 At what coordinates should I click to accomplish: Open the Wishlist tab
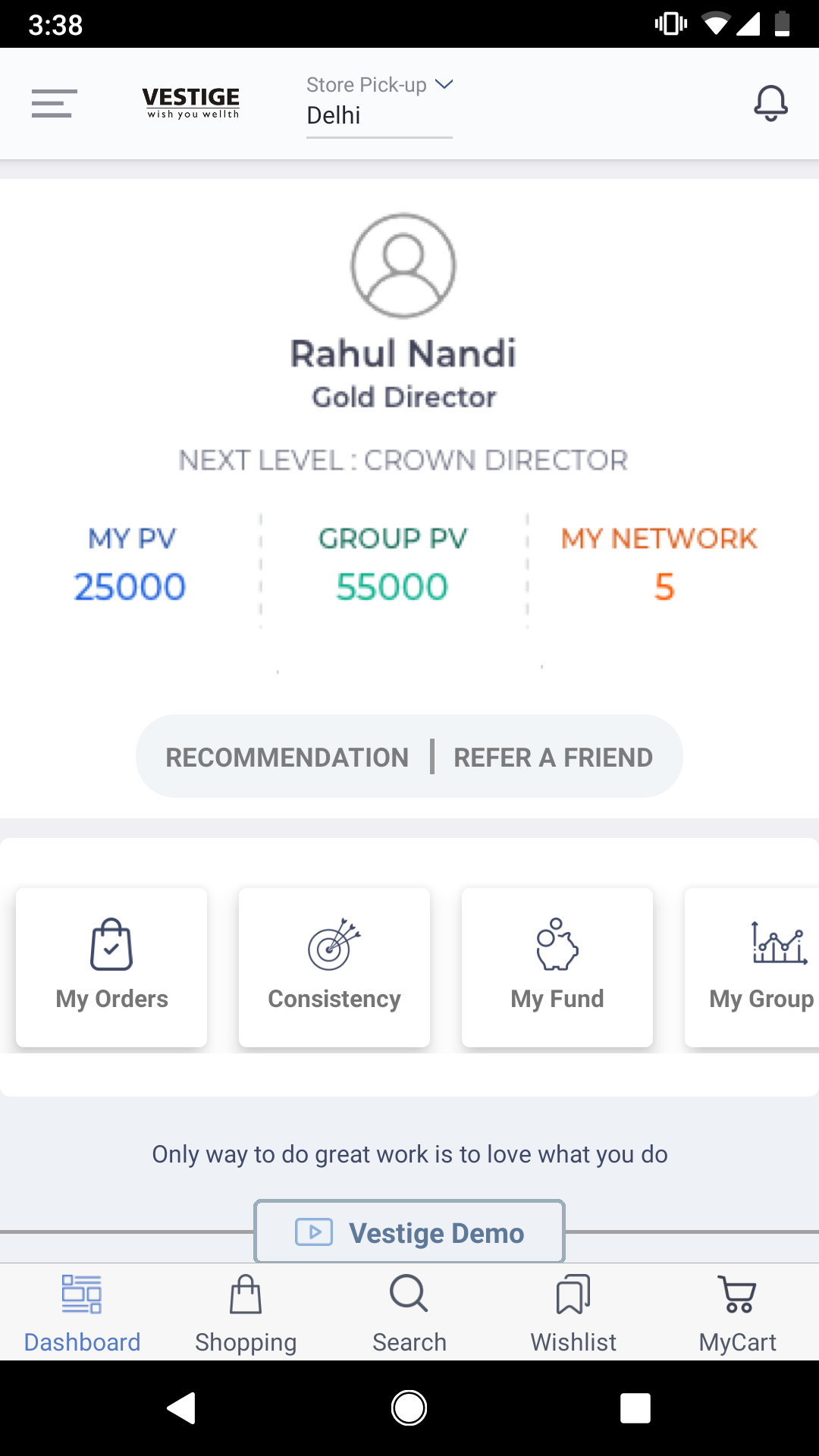tap(573, 1313)
